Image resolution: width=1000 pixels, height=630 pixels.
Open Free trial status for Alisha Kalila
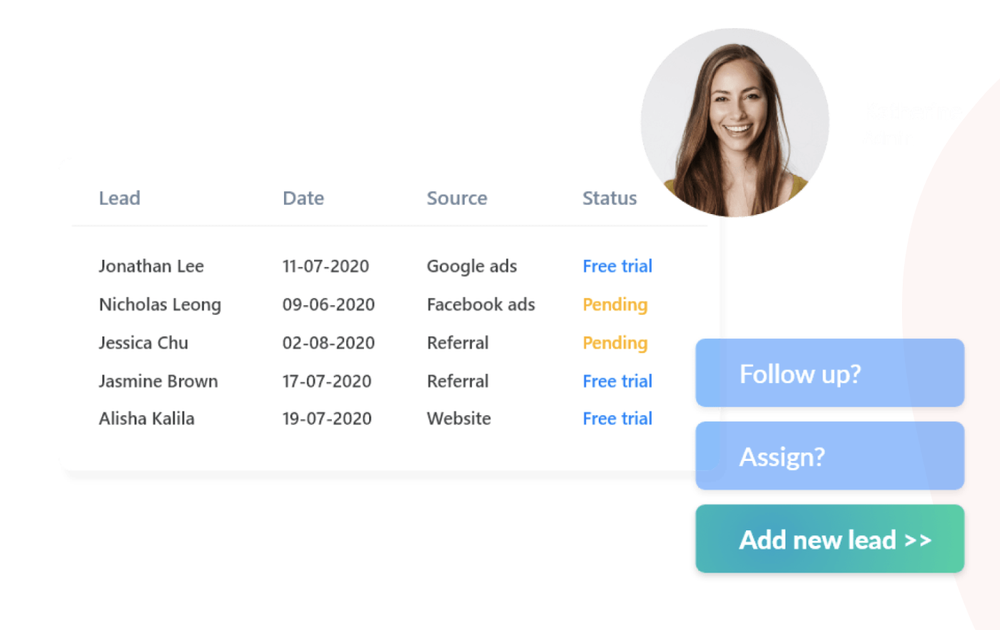pos(617,418)
